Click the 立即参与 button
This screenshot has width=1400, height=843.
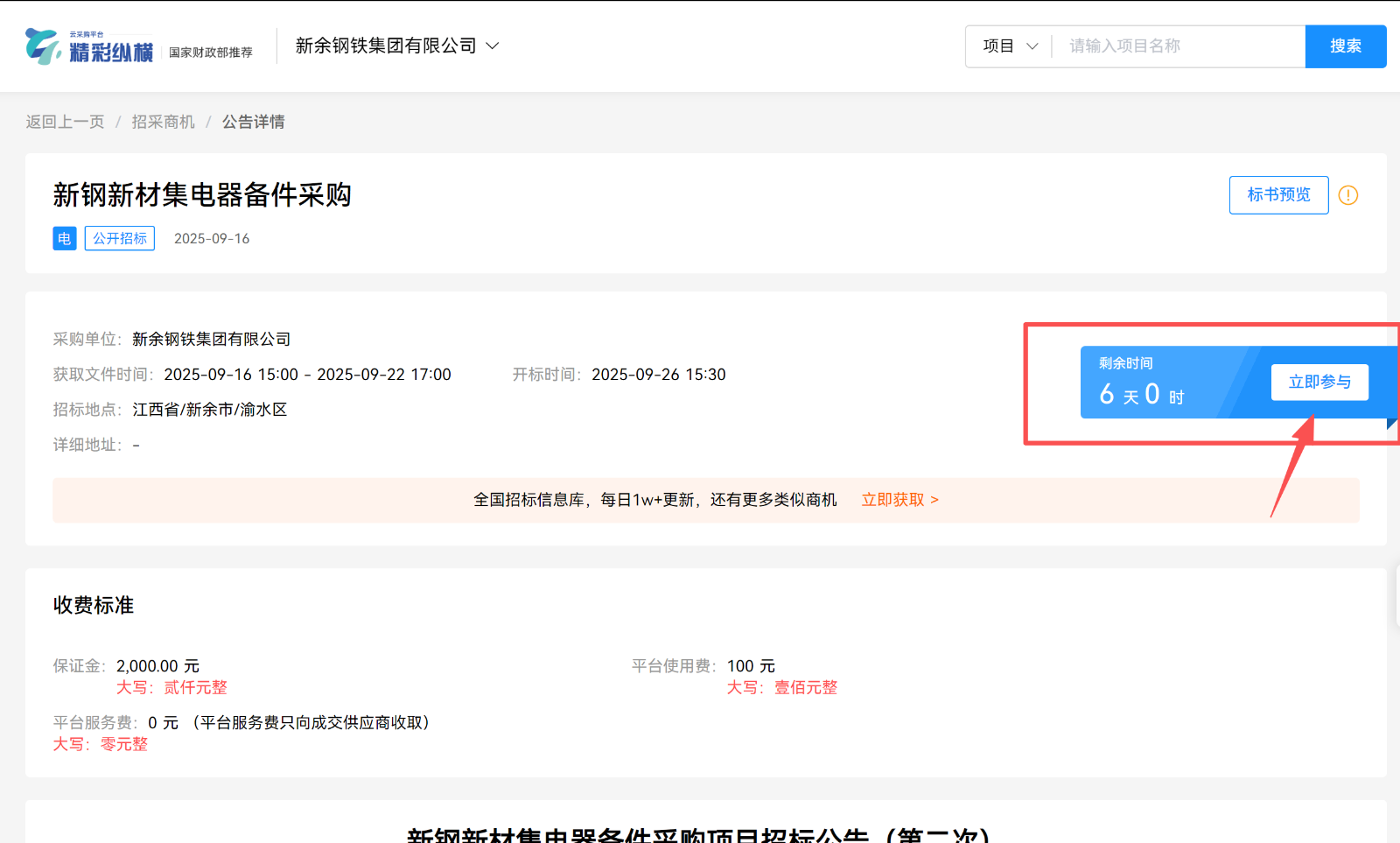click(x=1319, y=382)
